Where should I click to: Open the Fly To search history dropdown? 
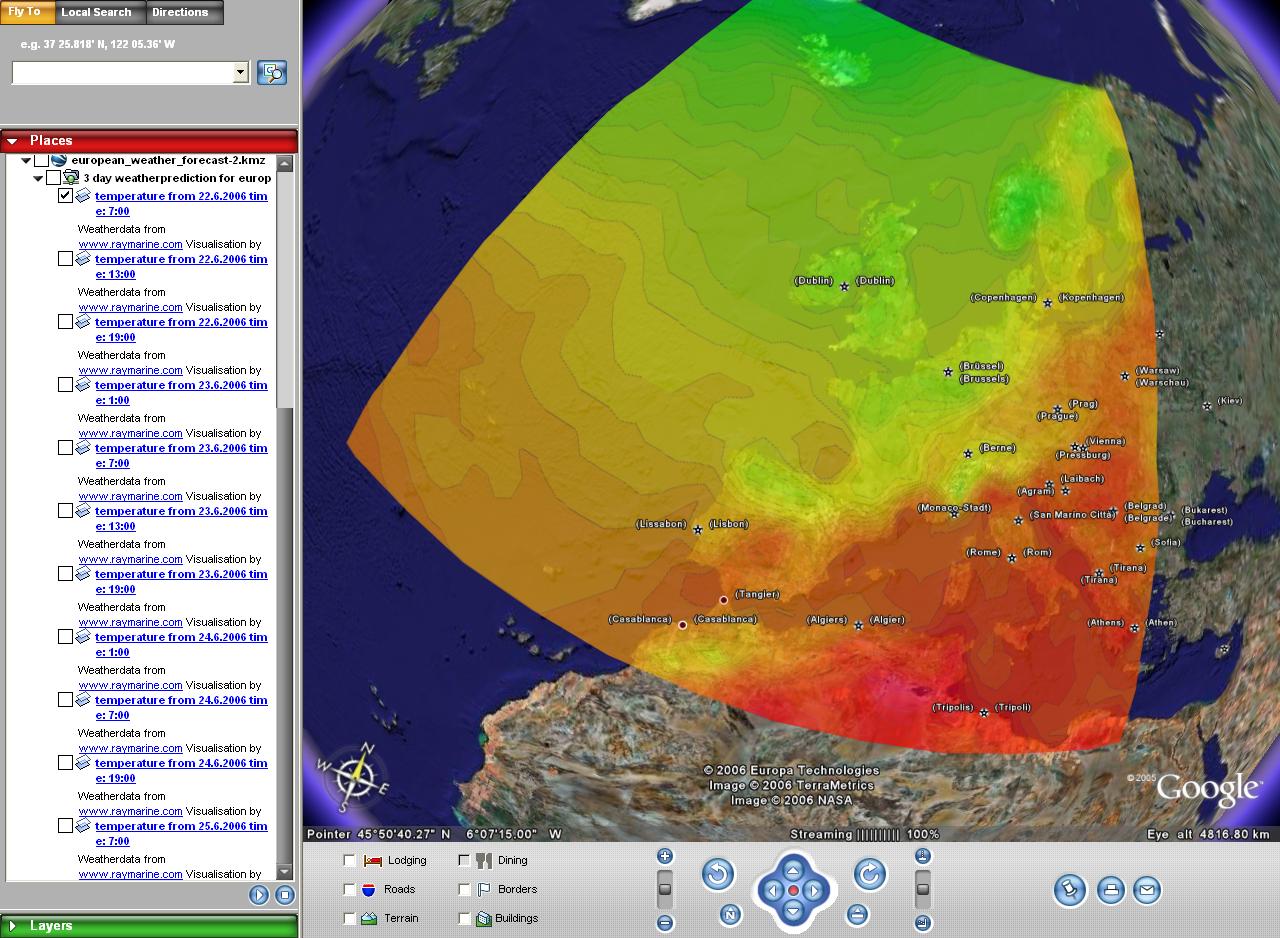[240, 73]
